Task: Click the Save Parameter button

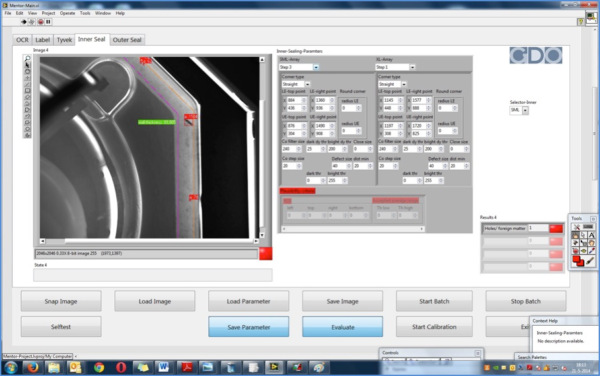Action: [249, 327]
